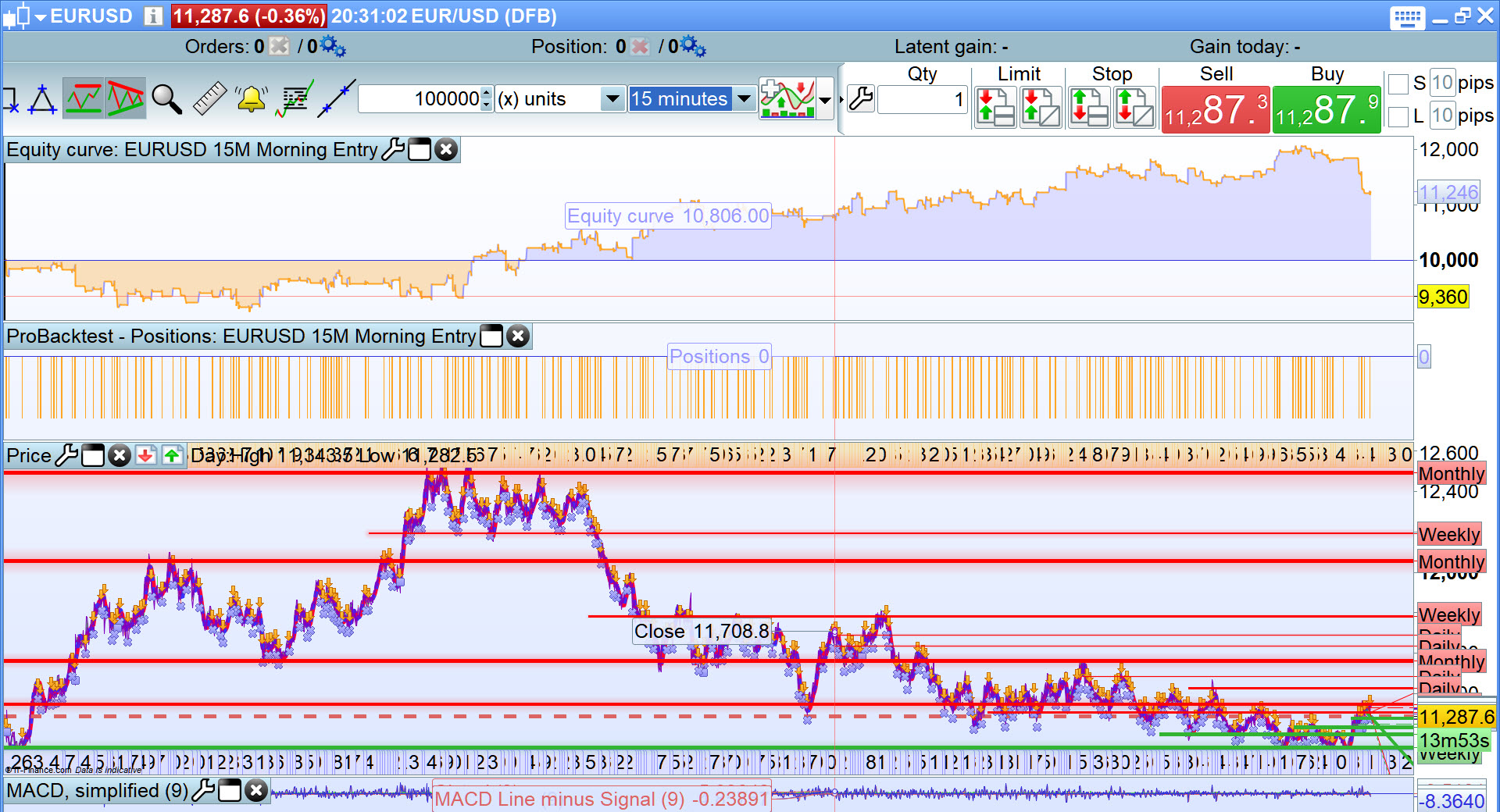Maximize the MACD simplified panel
1500x812 pixels.
[230, 790]
